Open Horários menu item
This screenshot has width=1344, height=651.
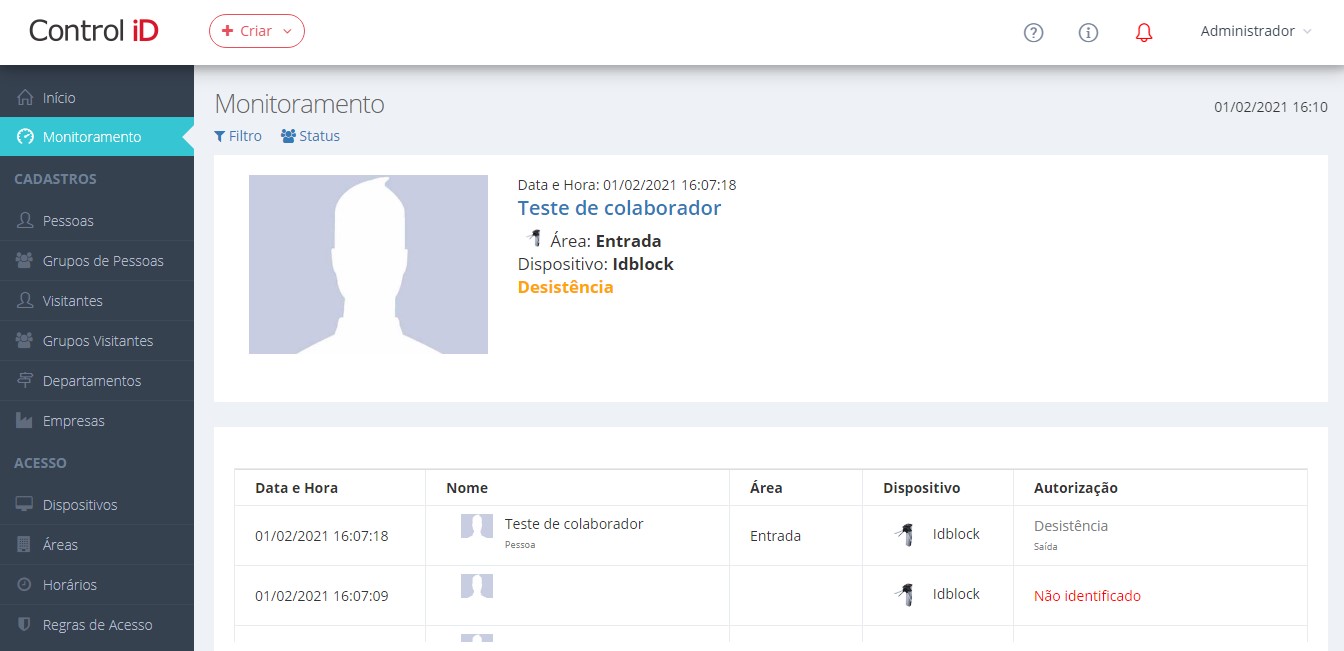tap(97, 585)
